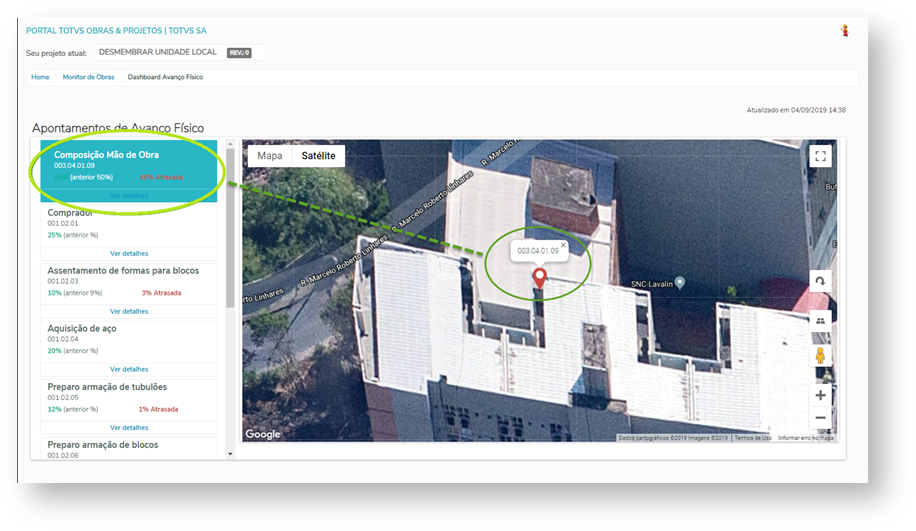916x531 pixels.
Task: Click the SNC-Lavalin place marker
Action: [680, 283]
